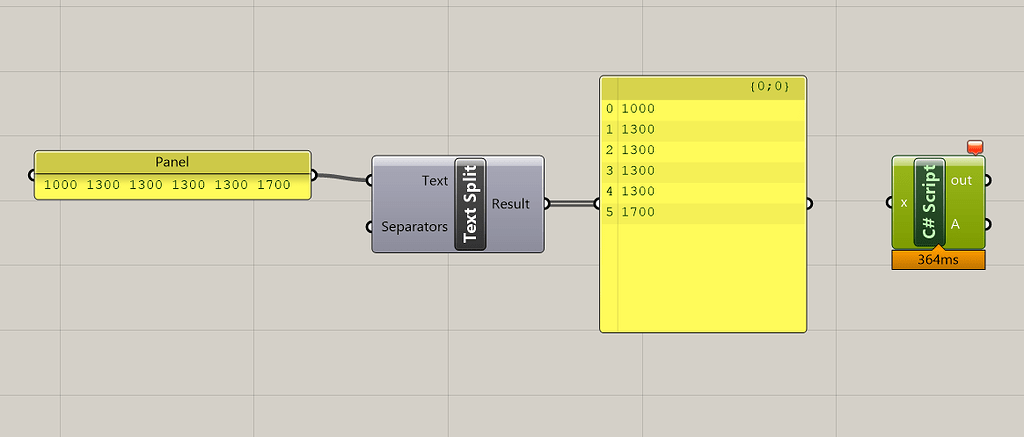Click the Separators input label
This screenshot has height=437, width=1024.
[x=415, y=227]
